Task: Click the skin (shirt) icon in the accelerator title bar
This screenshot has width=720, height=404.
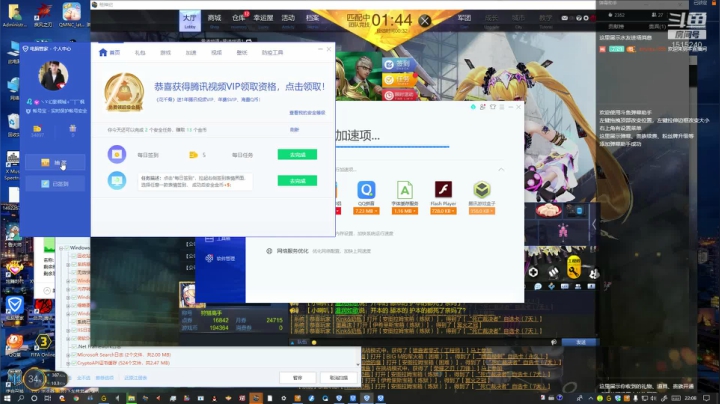Action: (493, 107)
